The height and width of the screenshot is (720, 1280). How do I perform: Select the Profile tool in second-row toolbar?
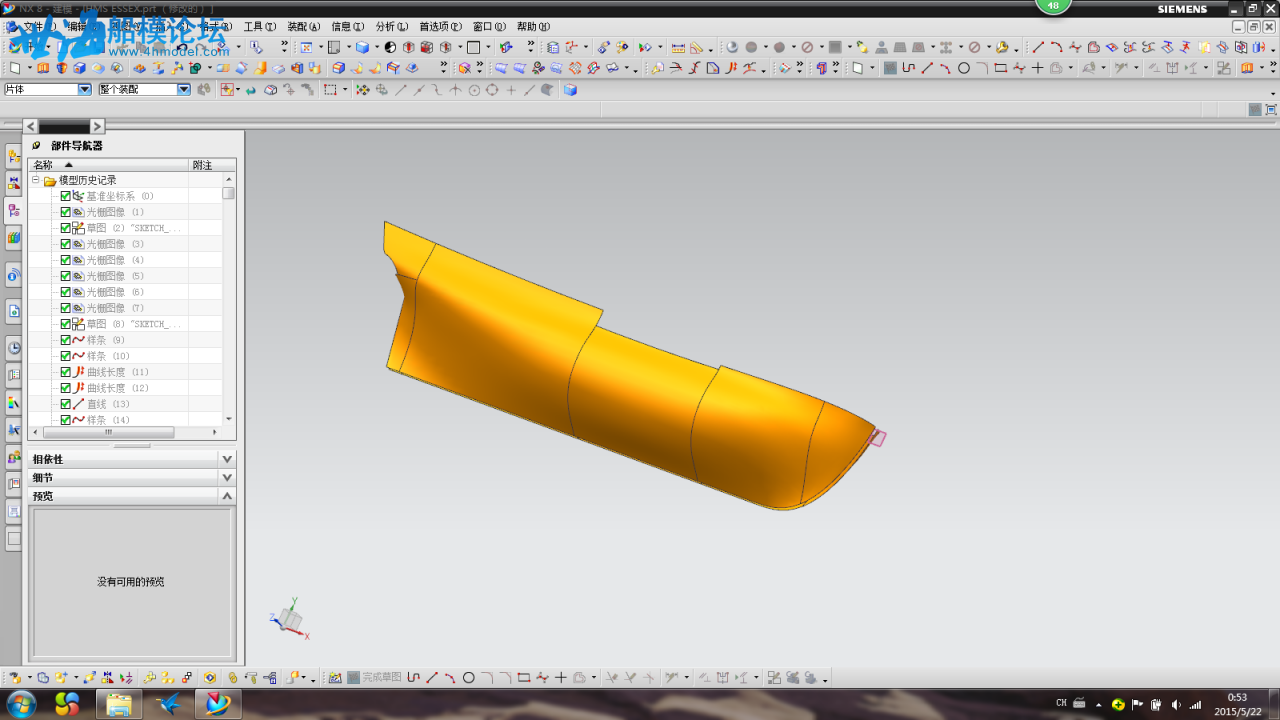908,68
